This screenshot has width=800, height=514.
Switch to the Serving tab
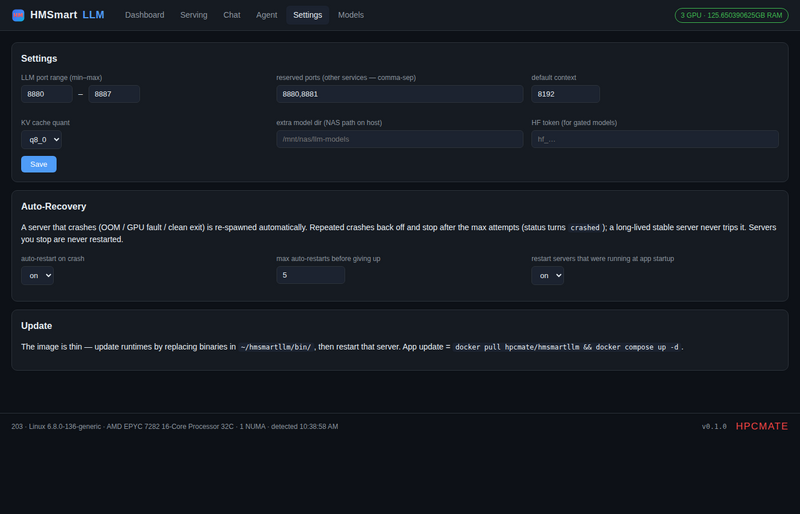[x=193, y=15]
